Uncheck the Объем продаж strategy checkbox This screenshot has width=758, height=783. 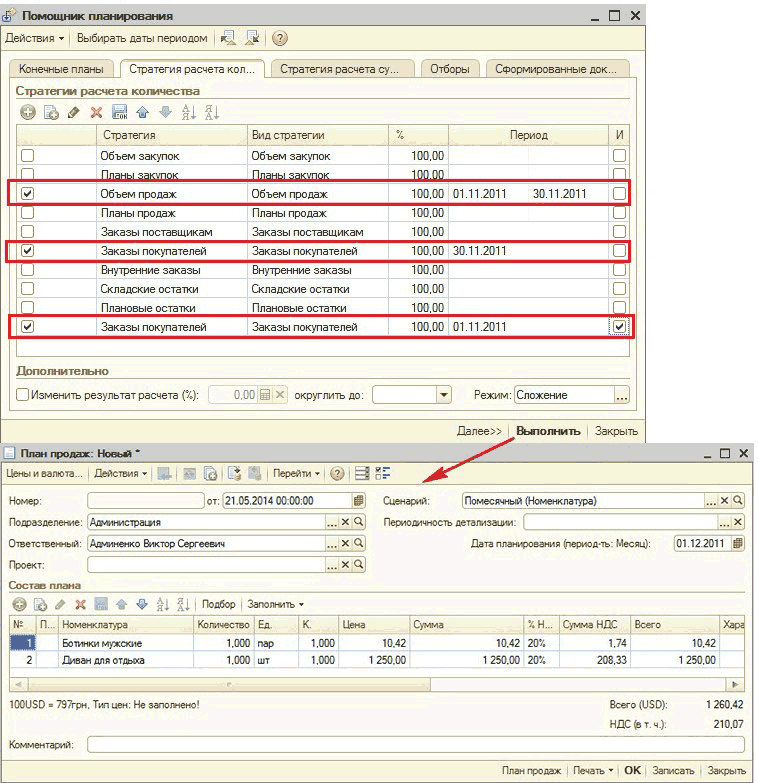point(28,193)
